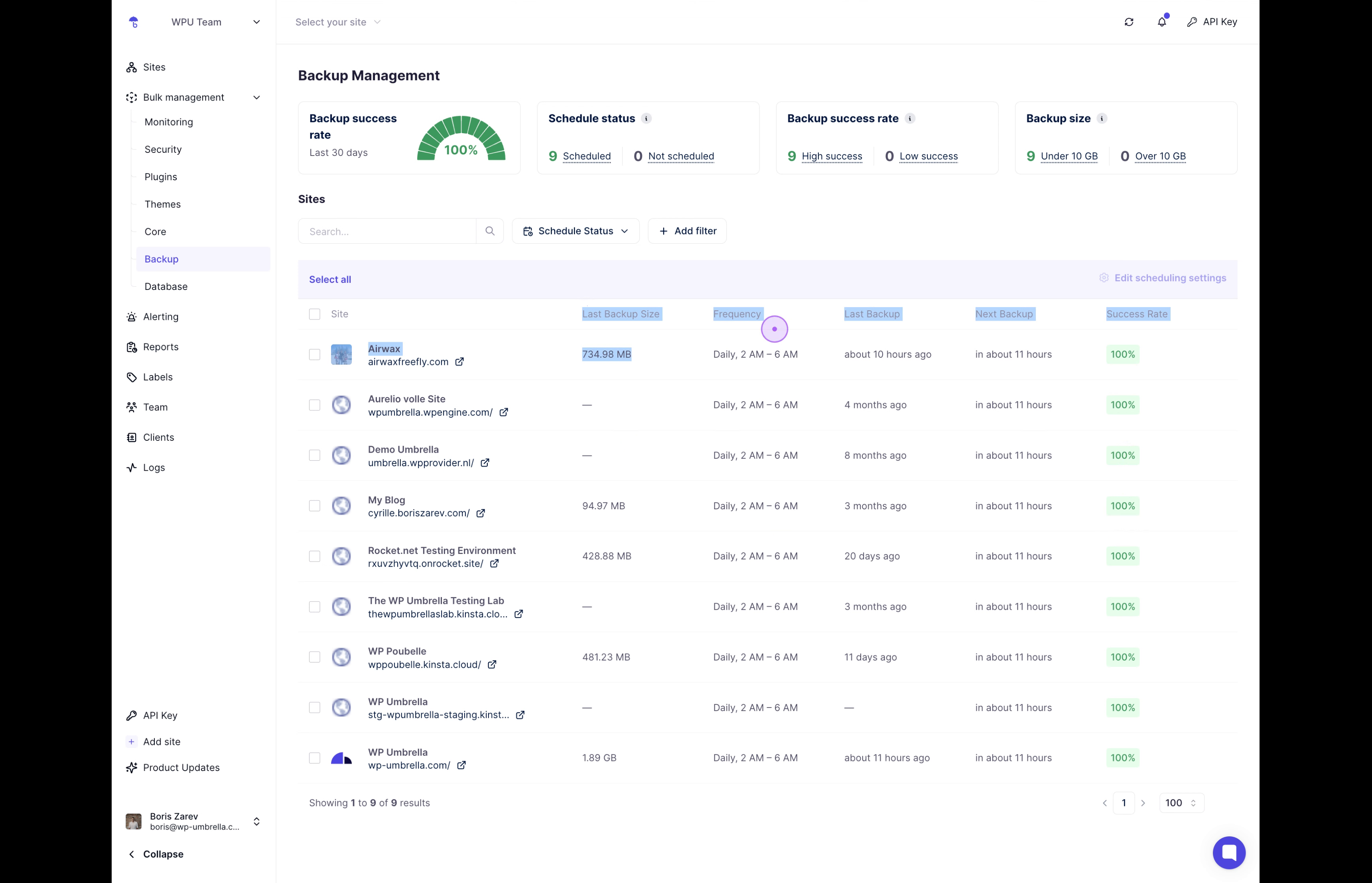Open wp-umbrella.com external link icon
This screenshot has height=883, width=1372.
[461, 765]
